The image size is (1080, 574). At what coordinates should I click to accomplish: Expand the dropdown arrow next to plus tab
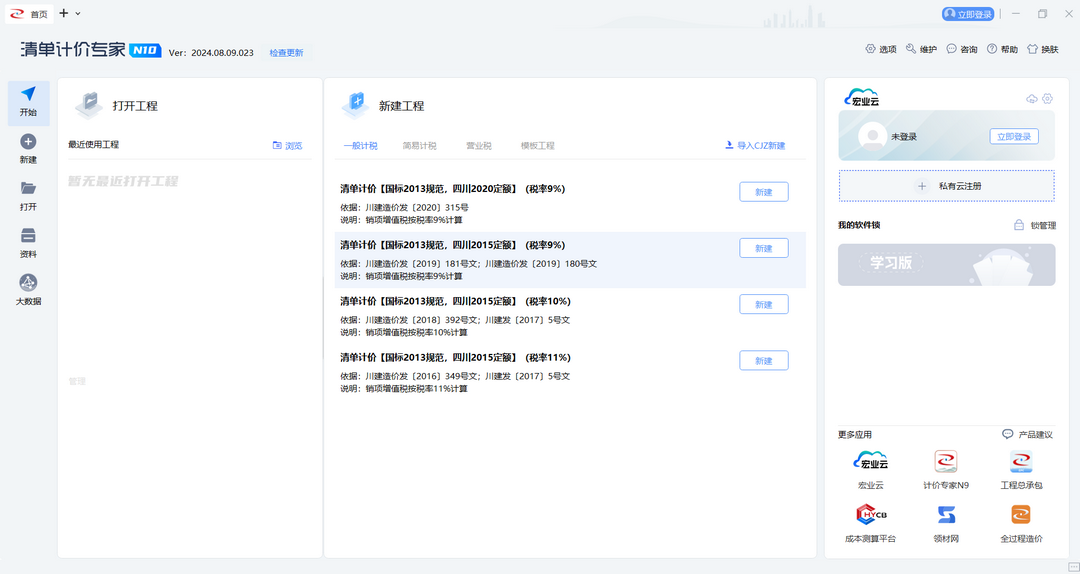[x=78, y=14]
